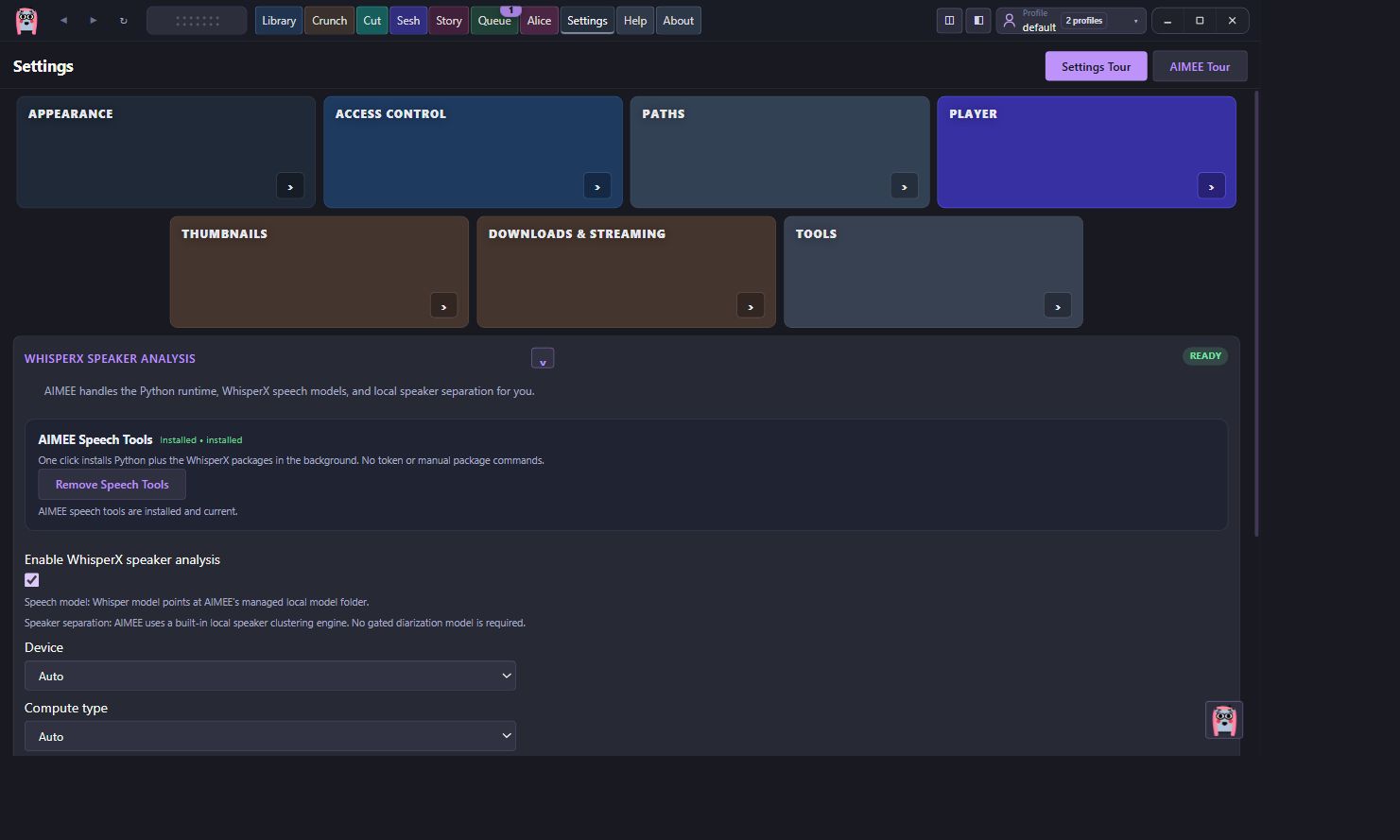Open the Appearance card arrow
This screenshot has width=1400, height=840.
(x=289, y=186)
